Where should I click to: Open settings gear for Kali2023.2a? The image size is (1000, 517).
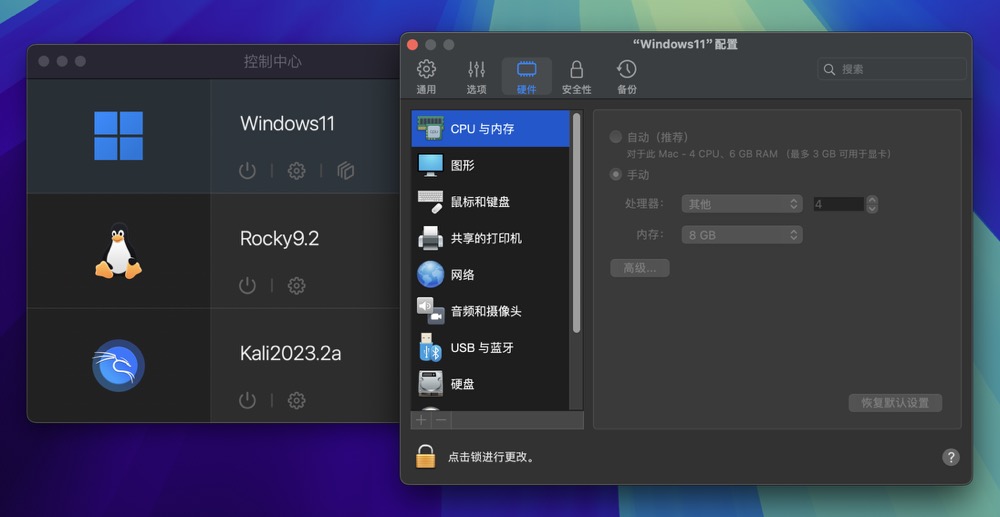[296, 401]
